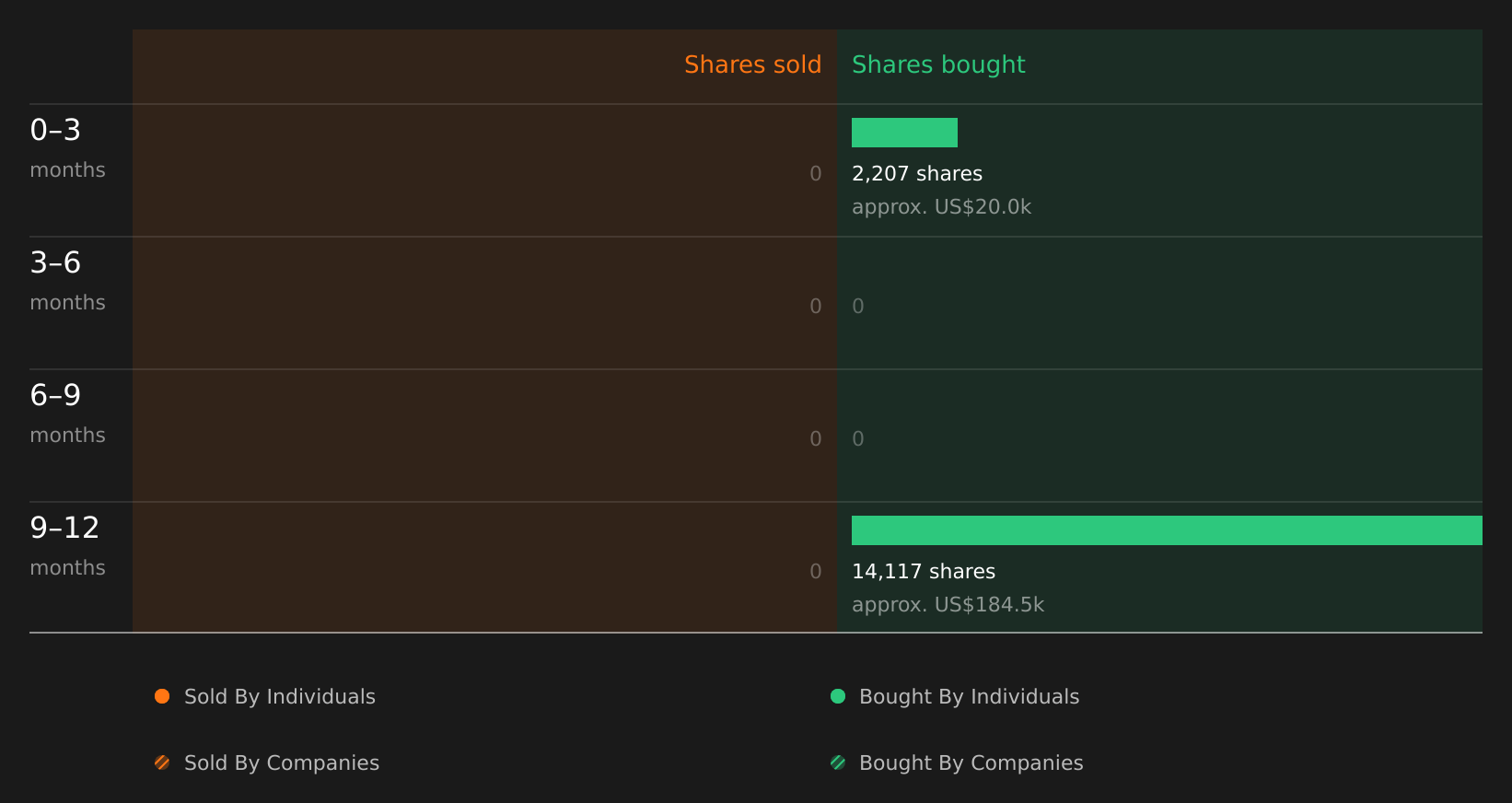Click the orange Sold By Individuals legend dot

(162, 696)
